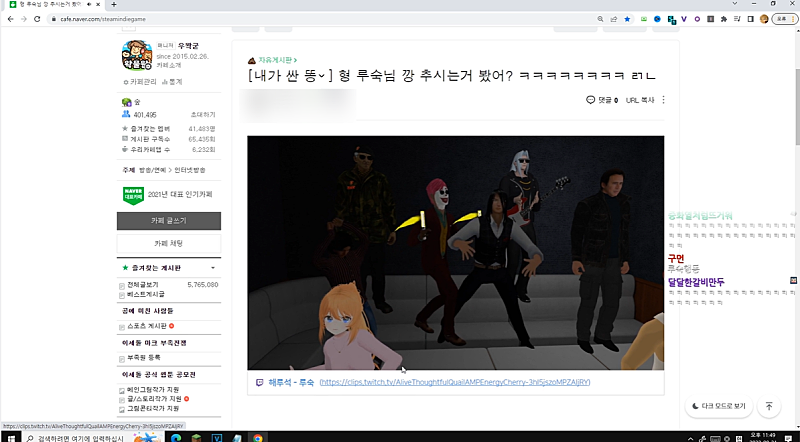This screenshot has height=442, width=800.
Task: Open the clips.twitch.tv clip link
Action: 455,382
